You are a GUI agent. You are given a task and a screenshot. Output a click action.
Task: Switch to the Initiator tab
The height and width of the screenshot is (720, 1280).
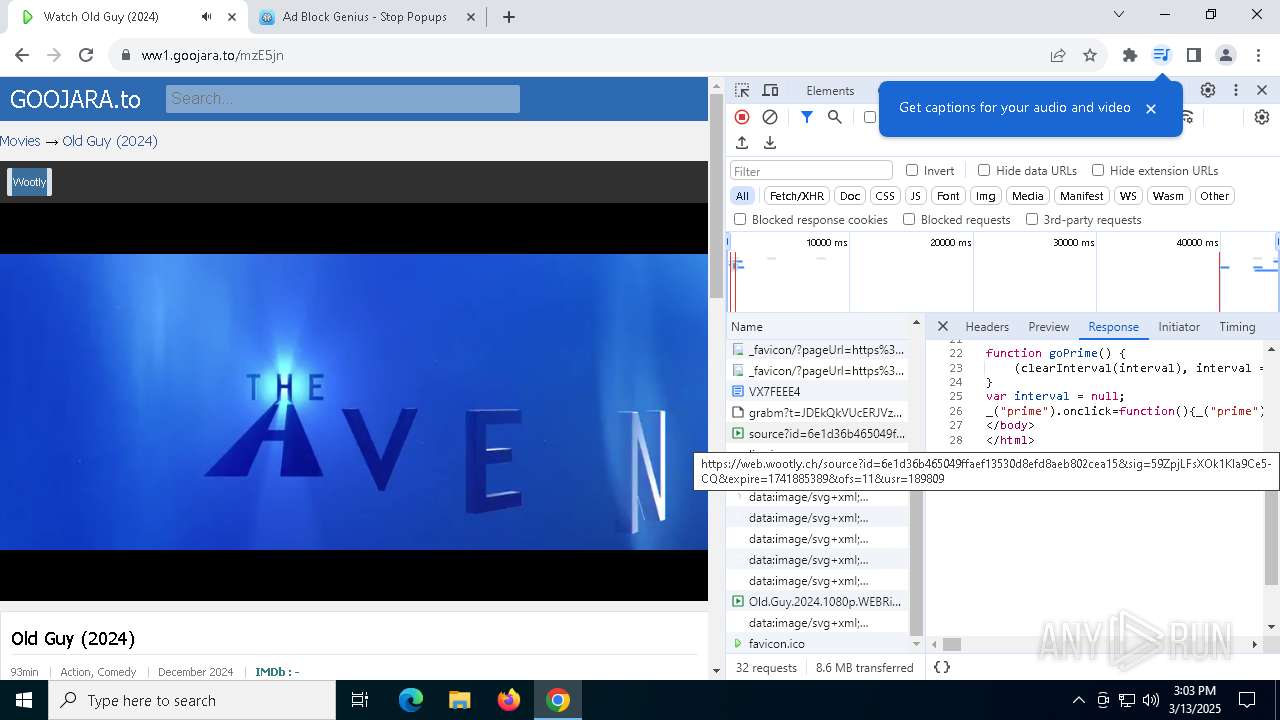pyautogui.click(x=1179, y=327)
